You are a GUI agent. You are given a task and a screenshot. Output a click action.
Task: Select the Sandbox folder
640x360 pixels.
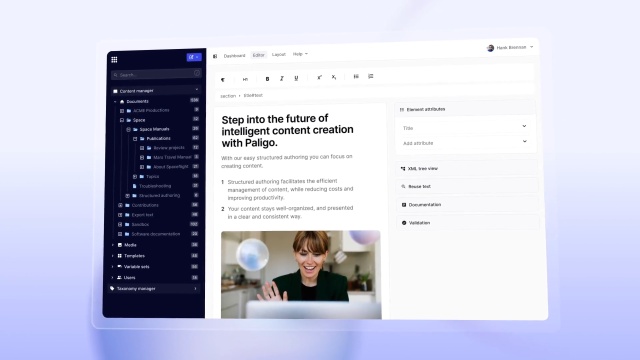click(140, 224)
